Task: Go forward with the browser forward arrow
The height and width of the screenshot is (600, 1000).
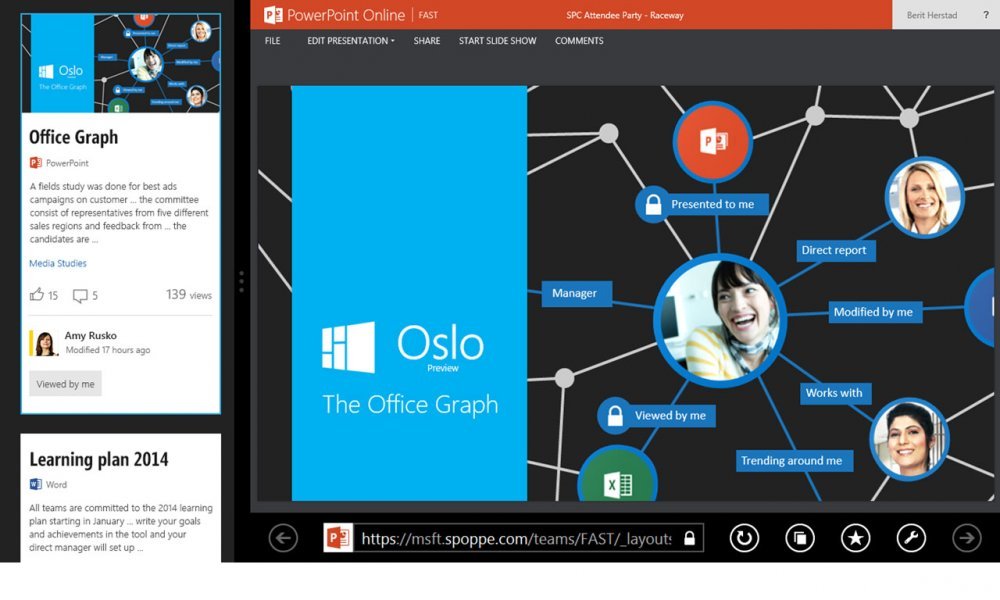Action: coord(967,538)
